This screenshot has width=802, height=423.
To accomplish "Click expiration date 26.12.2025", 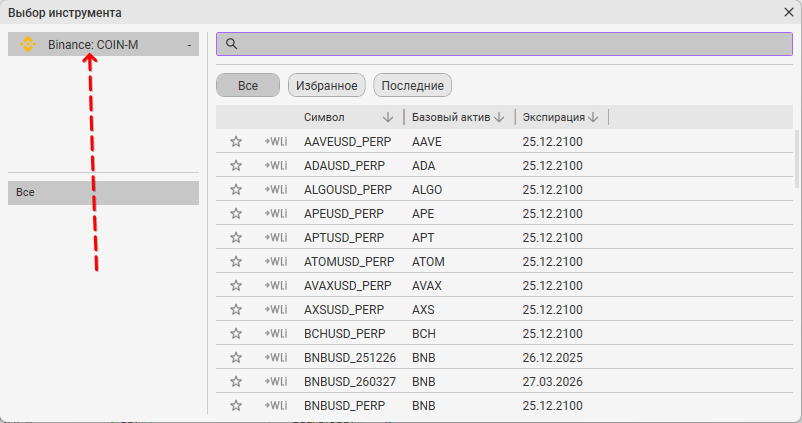I will [552, 358].
